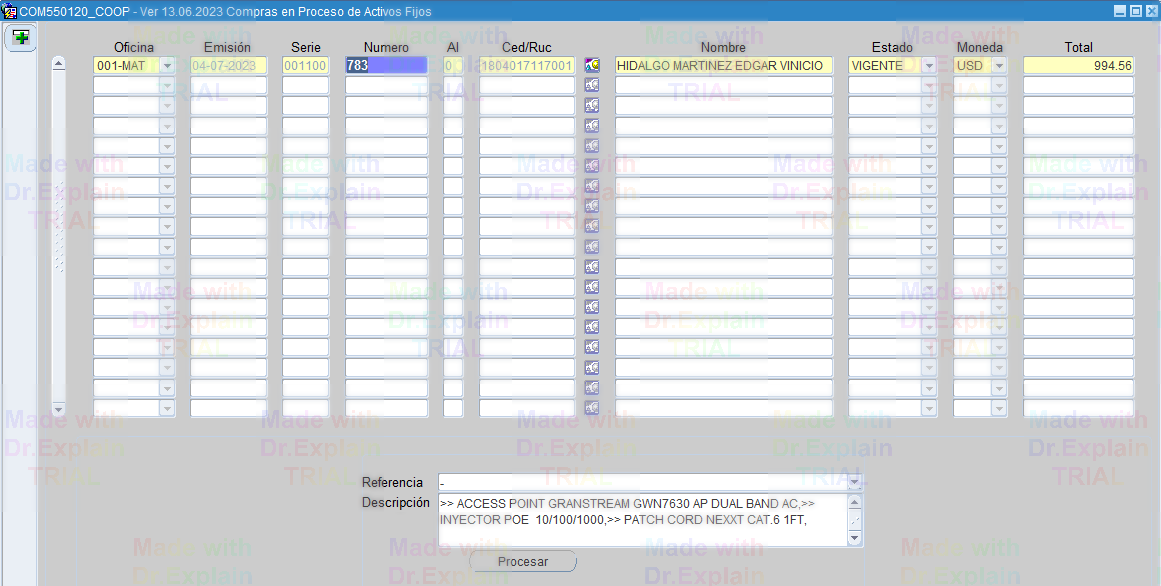Click the Emisión date field 04-07-2023
Image resolution: width=1161 pixels, height=586 pixels.
[228, 65]
